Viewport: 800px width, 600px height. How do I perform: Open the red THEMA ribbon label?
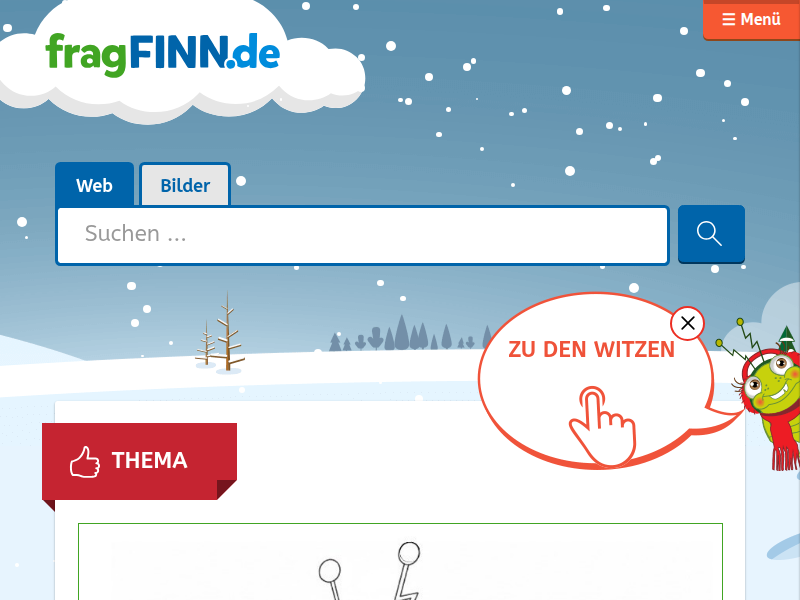(x=139, y=461)
